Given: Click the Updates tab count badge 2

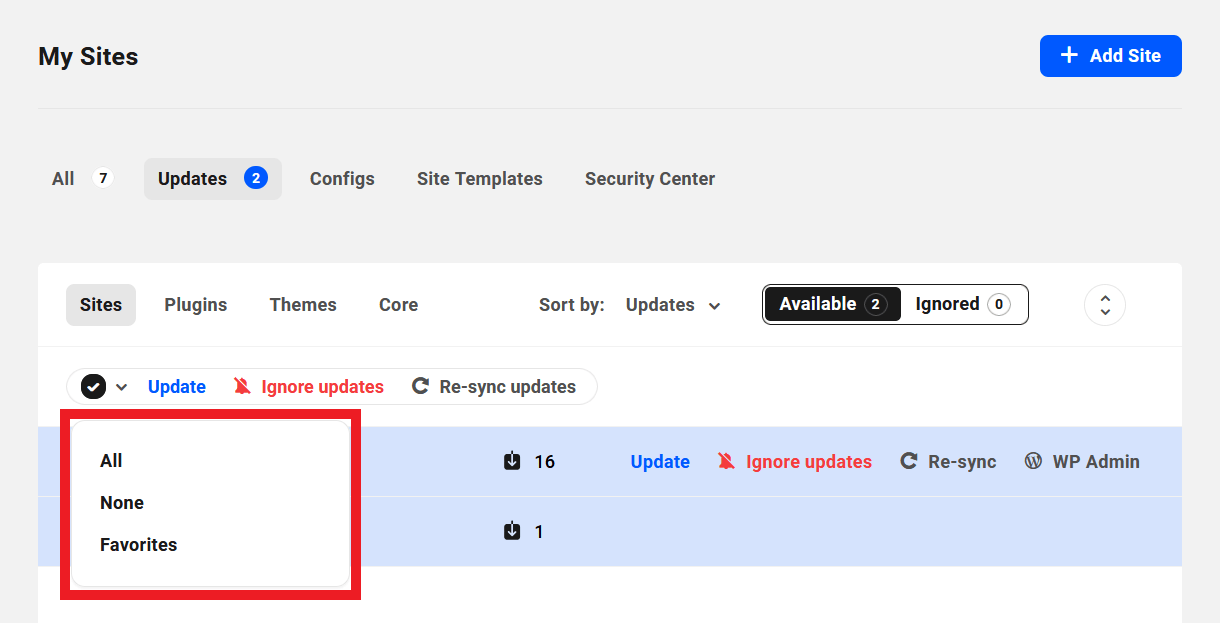Looking at the screenshot, I should point(256,178).
